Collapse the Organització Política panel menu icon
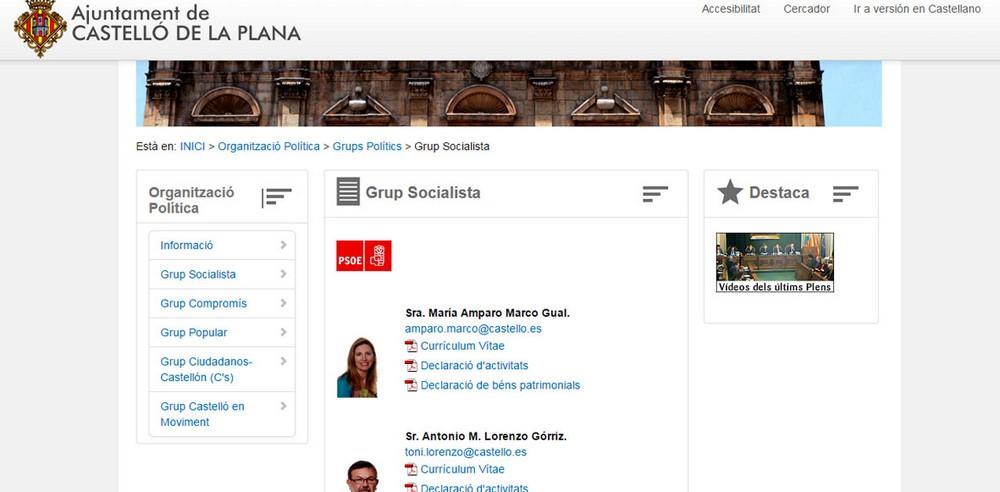The height and width of the screenshot is (492, 1000). point(277,197)
